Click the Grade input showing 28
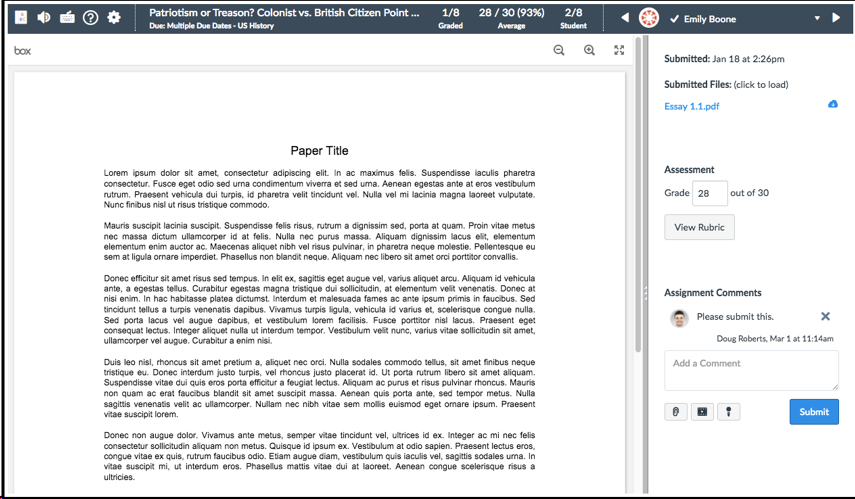This screenshot has height=499, width=855. click(710, 193)
